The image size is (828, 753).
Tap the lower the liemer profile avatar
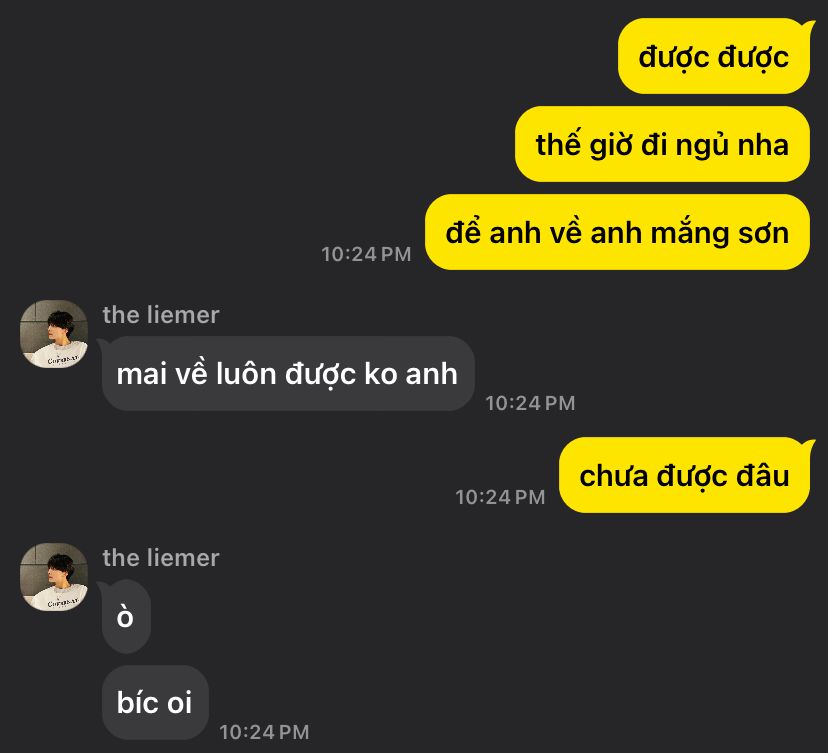pos(54,577)
